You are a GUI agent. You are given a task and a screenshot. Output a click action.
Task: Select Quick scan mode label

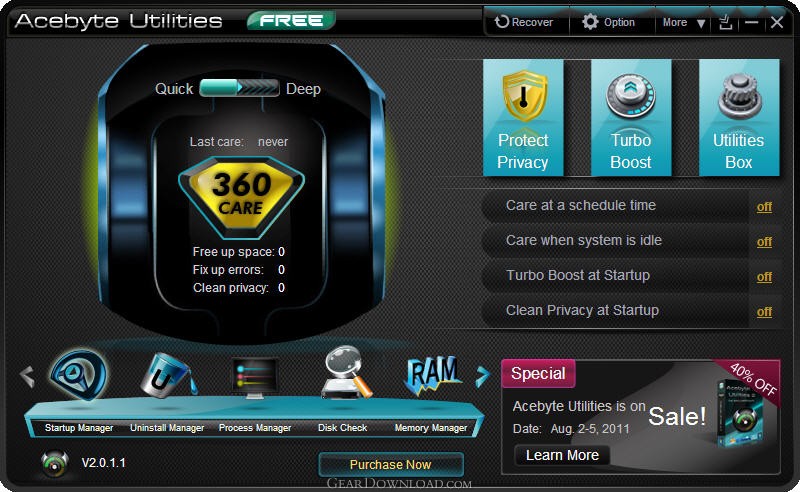(x=174, y=89)
